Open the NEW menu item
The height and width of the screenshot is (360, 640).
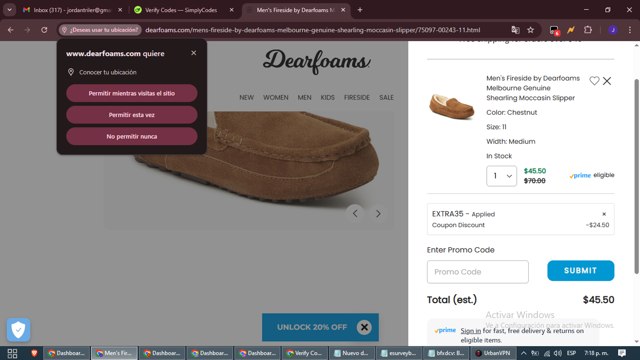(247, 98)
